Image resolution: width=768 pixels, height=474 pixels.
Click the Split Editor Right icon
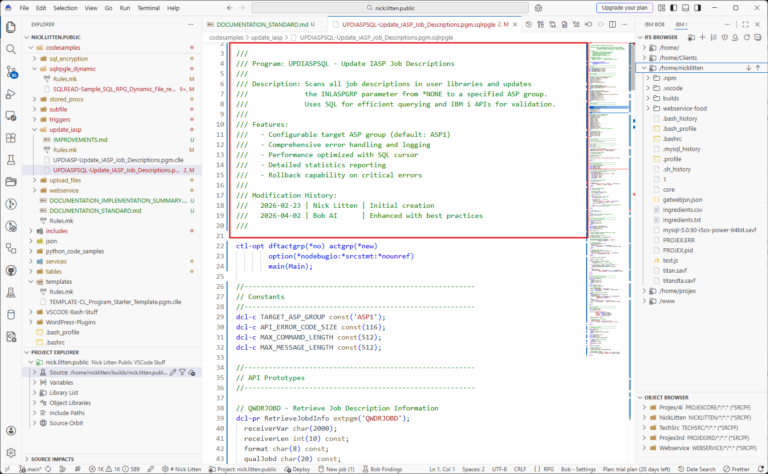[612, 24]
